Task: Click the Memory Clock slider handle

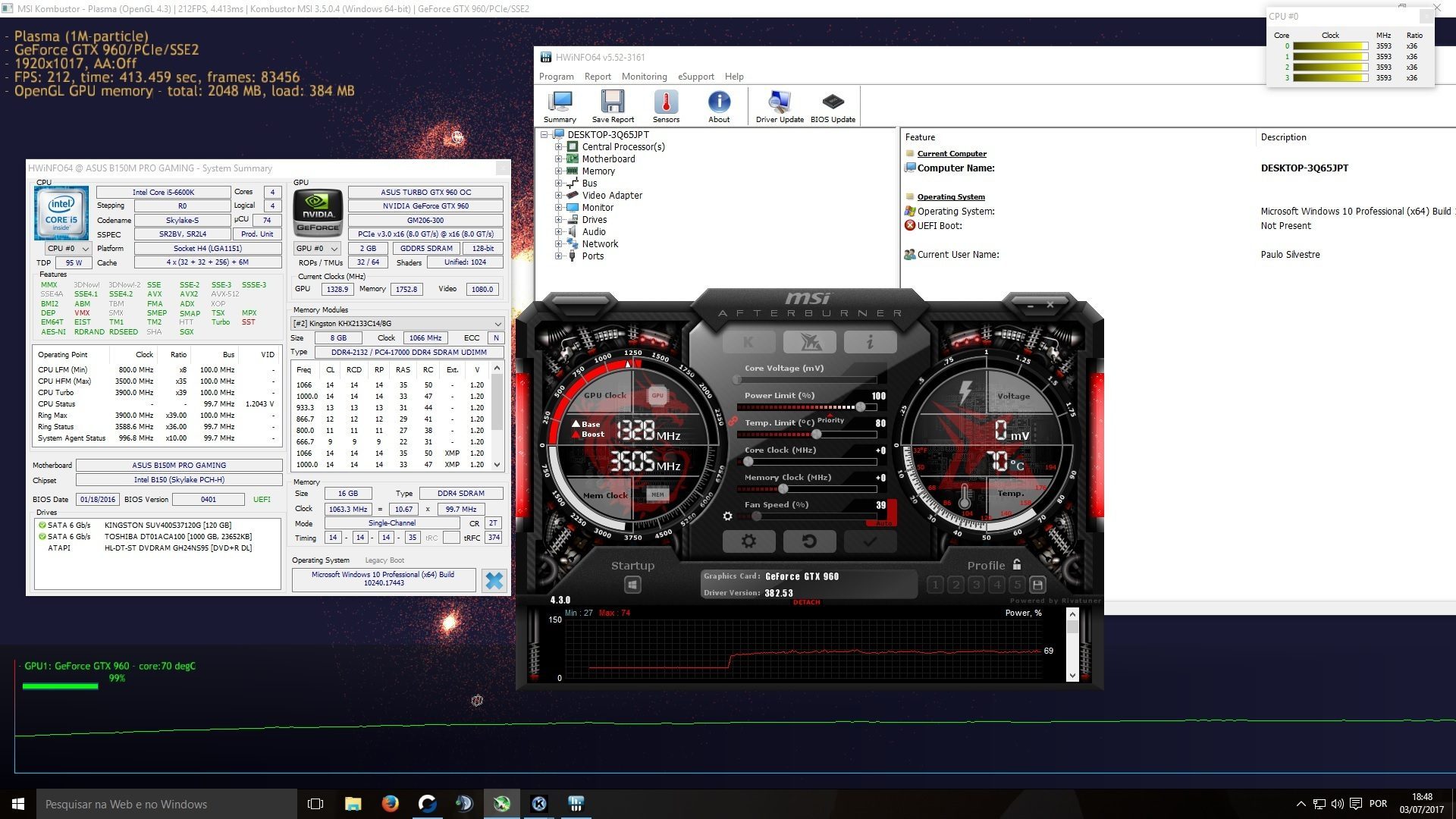Action: point(783,489)
